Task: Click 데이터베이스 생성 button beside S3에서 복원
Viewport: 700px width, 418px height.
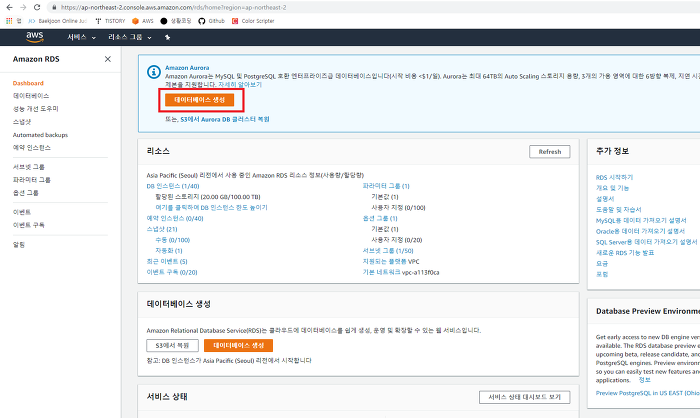Action: point(238,346)
